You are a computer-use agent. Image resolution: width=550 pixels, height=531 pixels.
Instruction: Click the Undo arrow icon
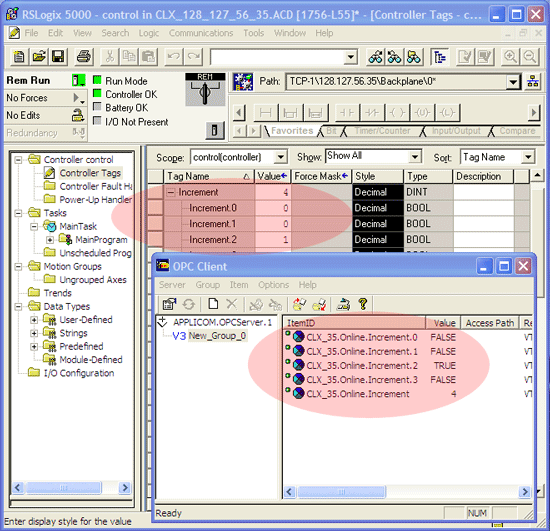[174, 57]
